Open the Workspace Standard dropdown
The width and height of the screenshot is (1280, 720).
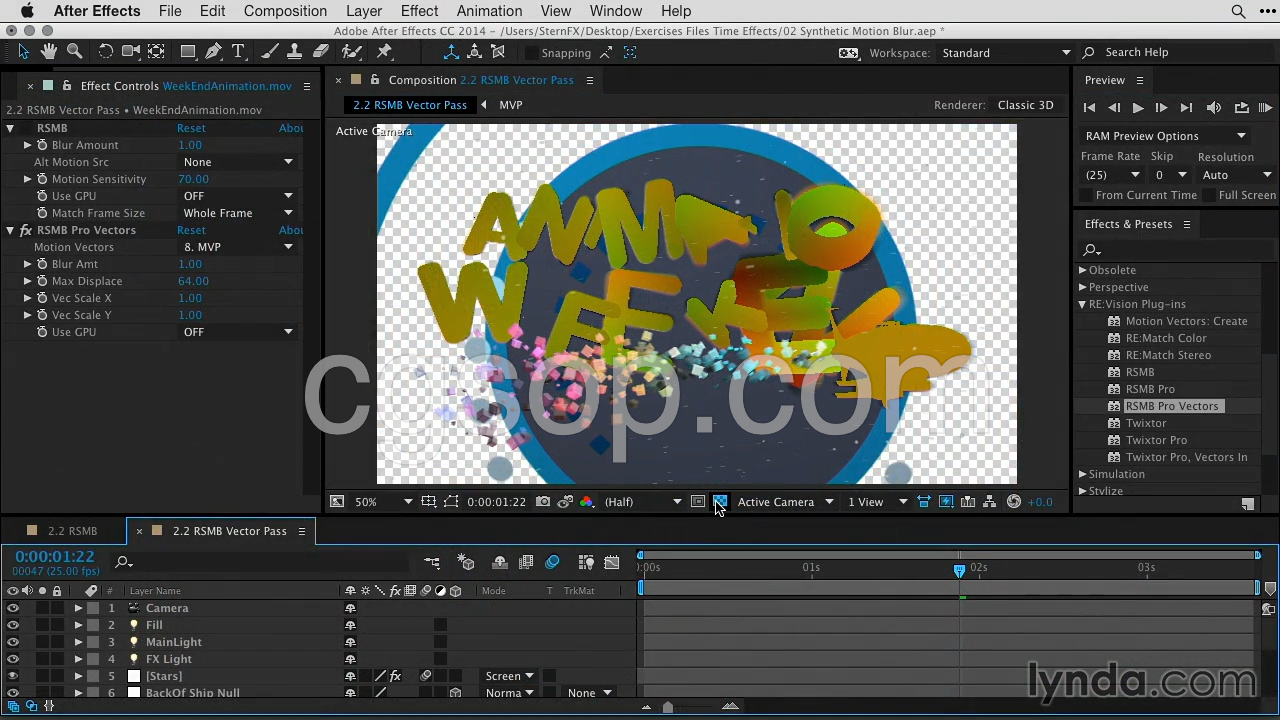click(x=1005, y=53)
